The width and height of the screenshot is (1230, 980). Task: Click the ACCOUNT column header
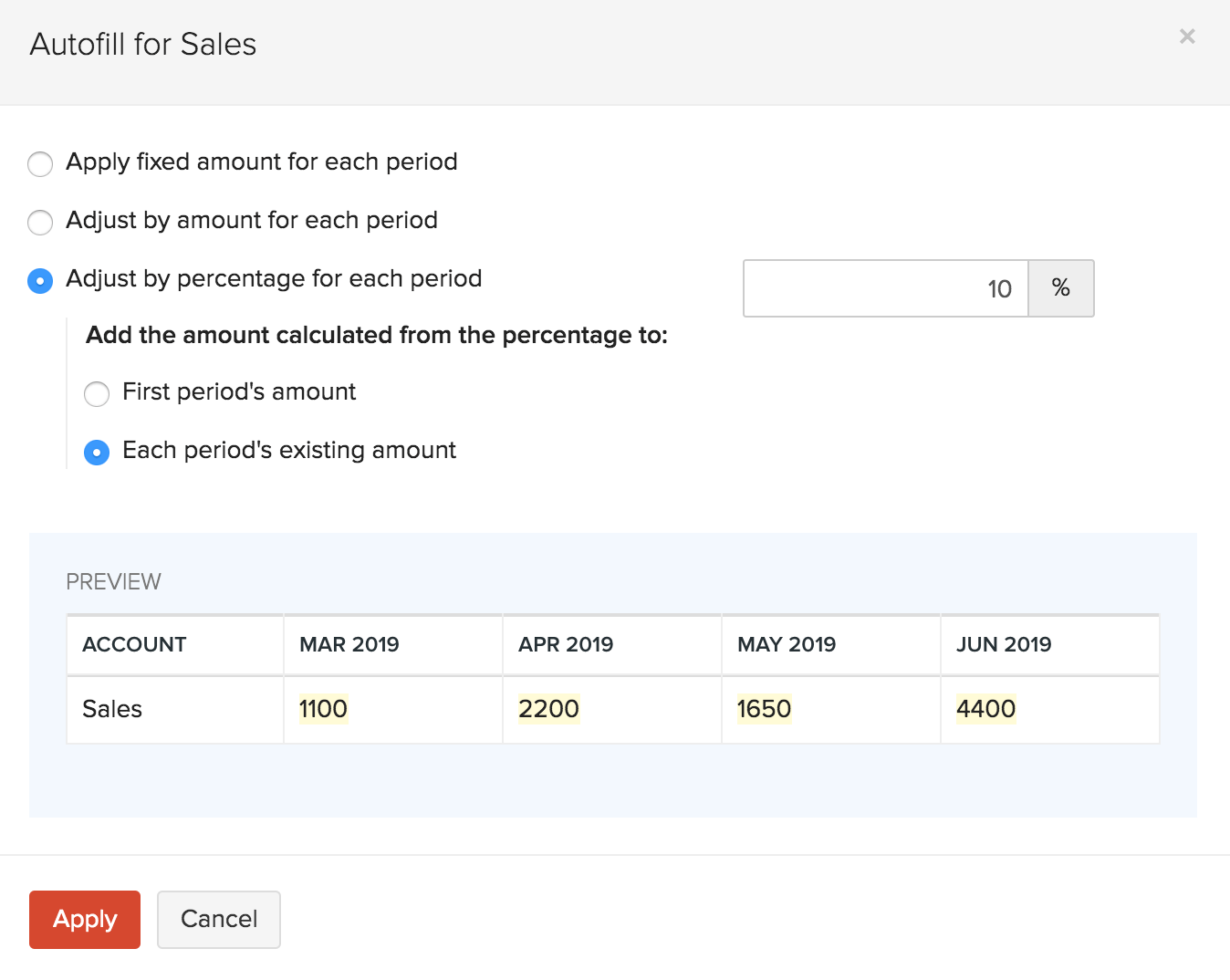pos(134,645)
